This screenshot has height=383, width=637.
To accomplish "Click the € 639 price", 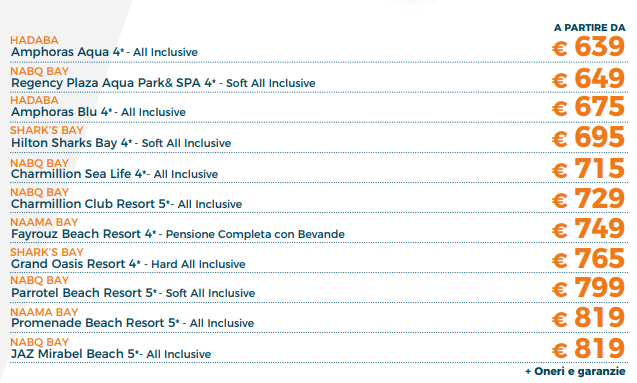I will click(x=588, y=47).
